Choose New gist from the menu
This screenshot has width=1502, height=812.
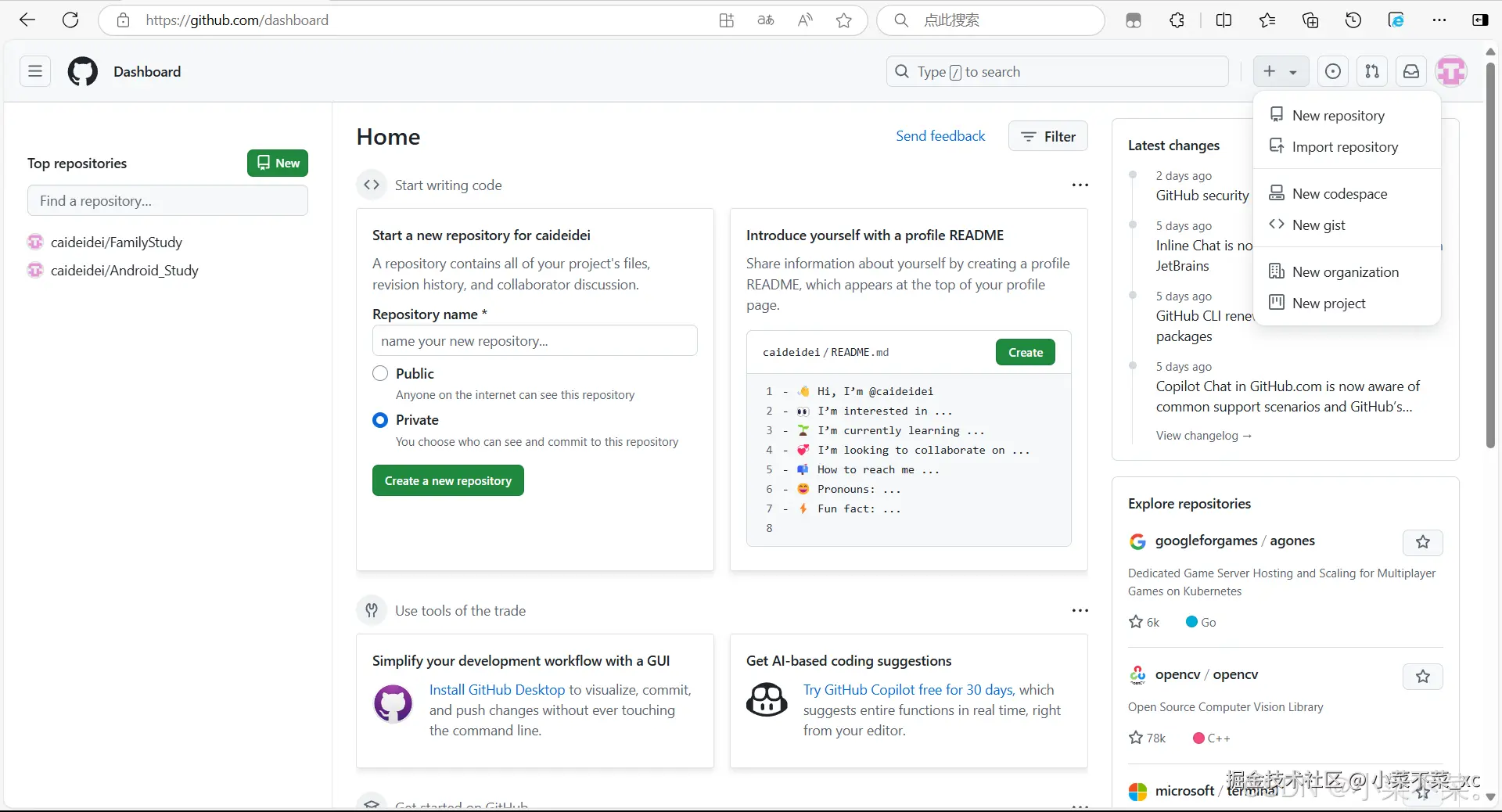tap(1318, 225)
